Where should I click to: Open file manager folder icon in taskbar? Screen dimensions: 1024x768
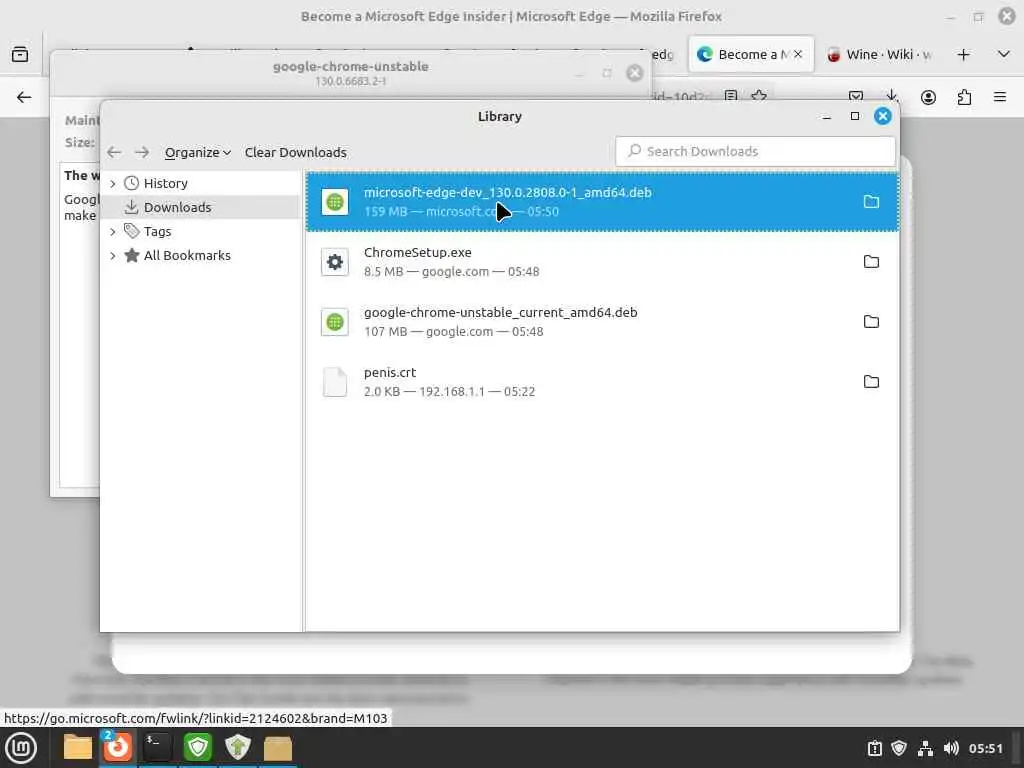coord(78,748)
